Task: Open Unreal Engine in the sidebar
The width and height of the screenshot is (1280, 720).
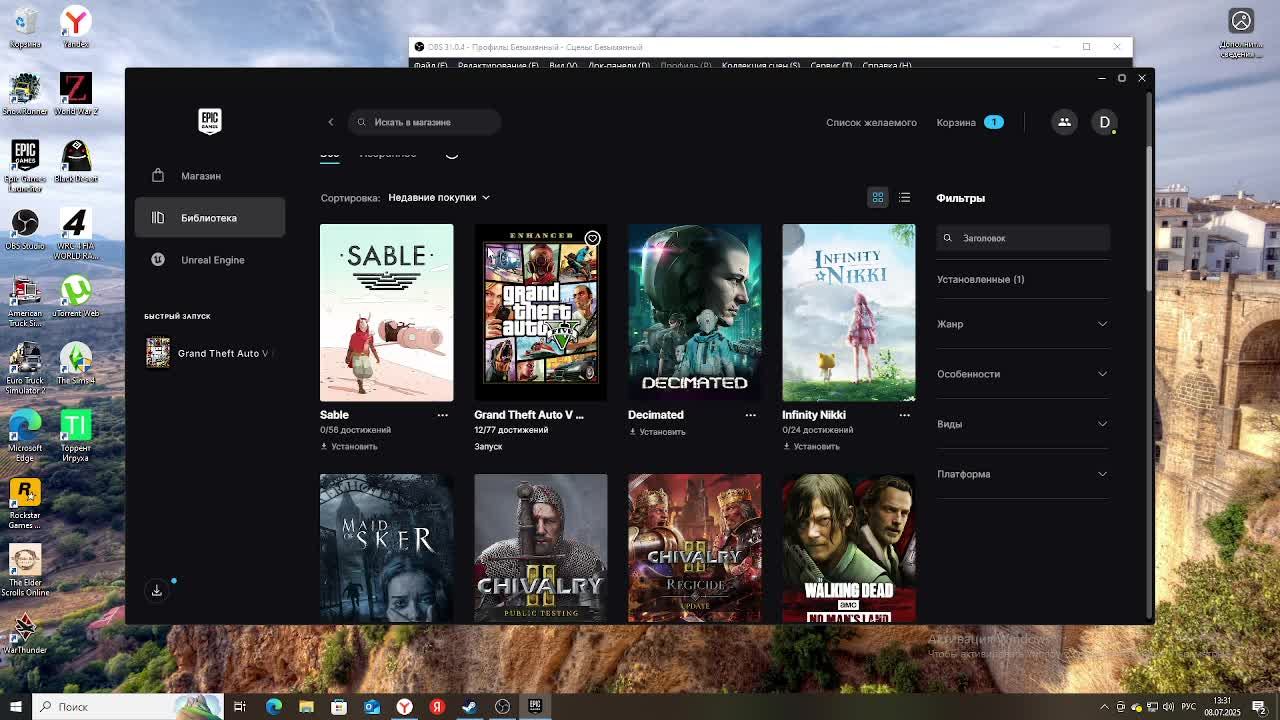Action: point(210,260)
